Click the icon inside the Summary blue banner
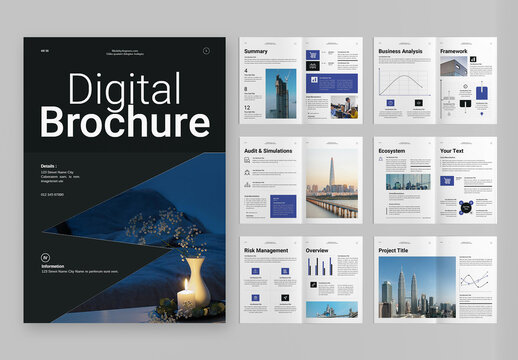This screenshot has width=518, height=360. [314, 80]
